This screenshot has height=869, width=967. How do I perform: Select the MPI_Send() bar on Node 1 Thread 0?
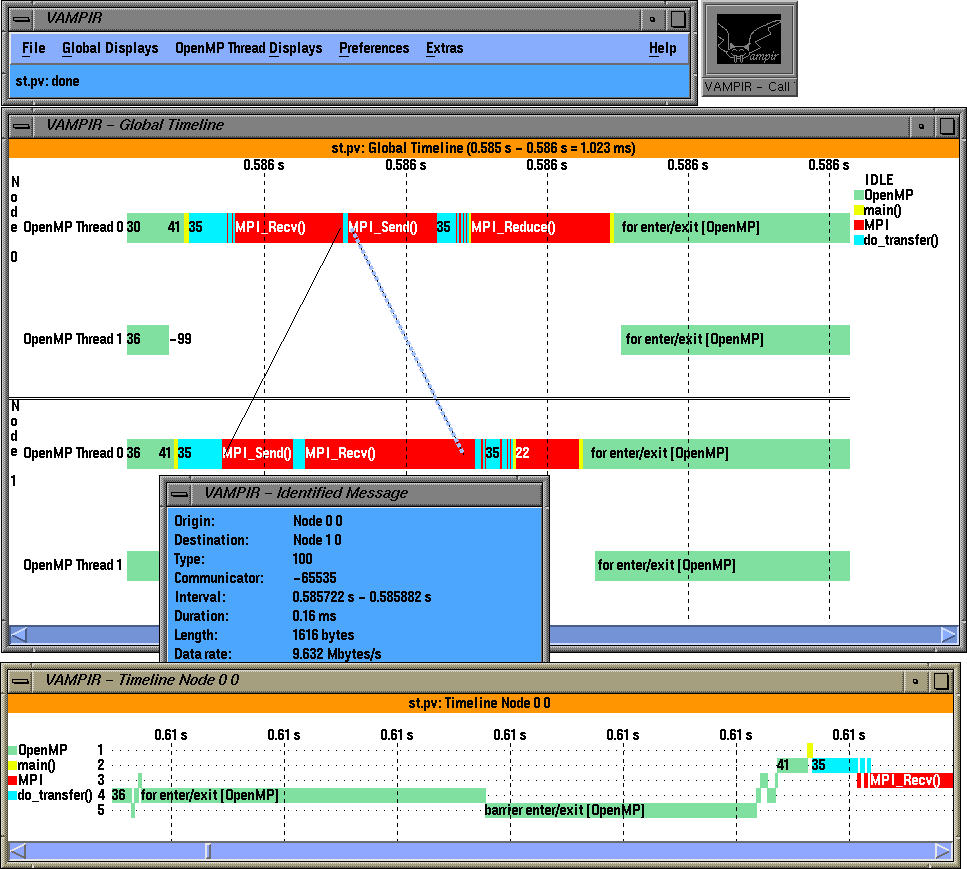coord(257,453)
